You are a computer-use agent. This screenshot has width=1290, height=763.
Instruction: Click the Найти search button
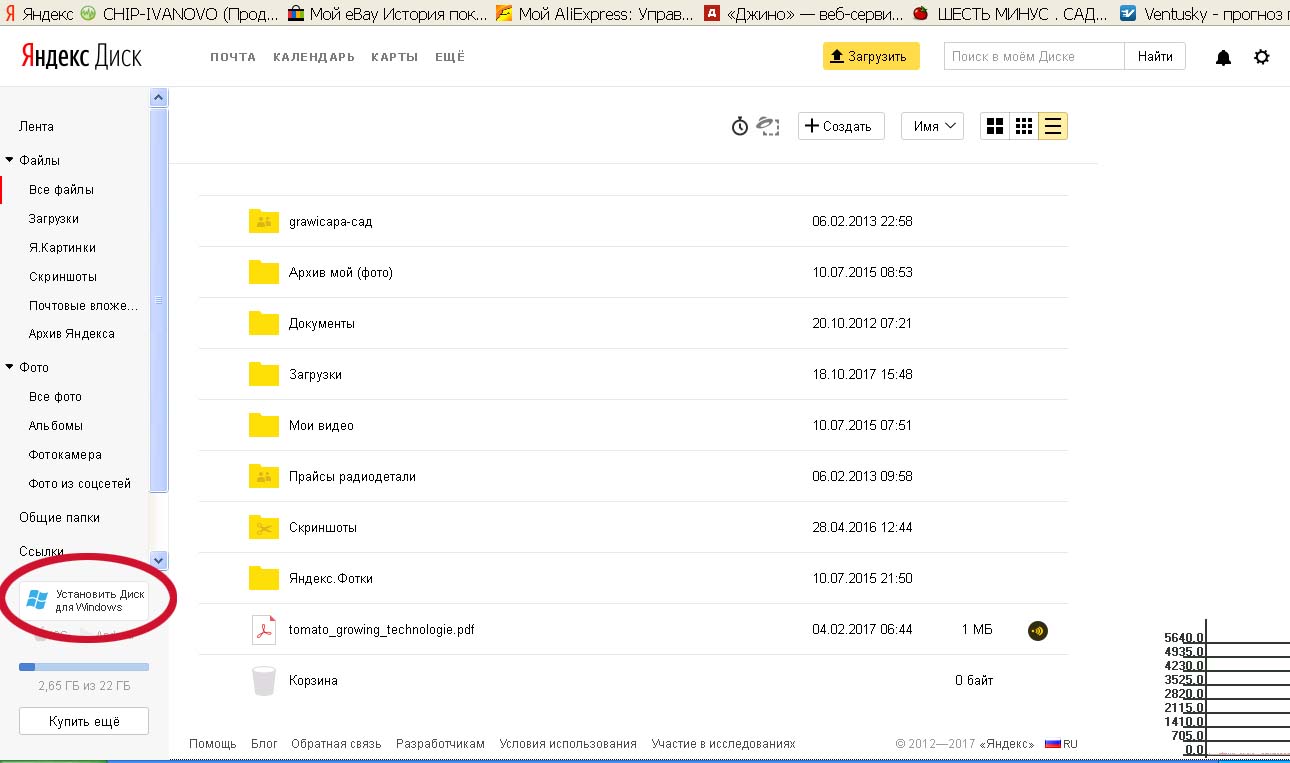pos(1155,56)
